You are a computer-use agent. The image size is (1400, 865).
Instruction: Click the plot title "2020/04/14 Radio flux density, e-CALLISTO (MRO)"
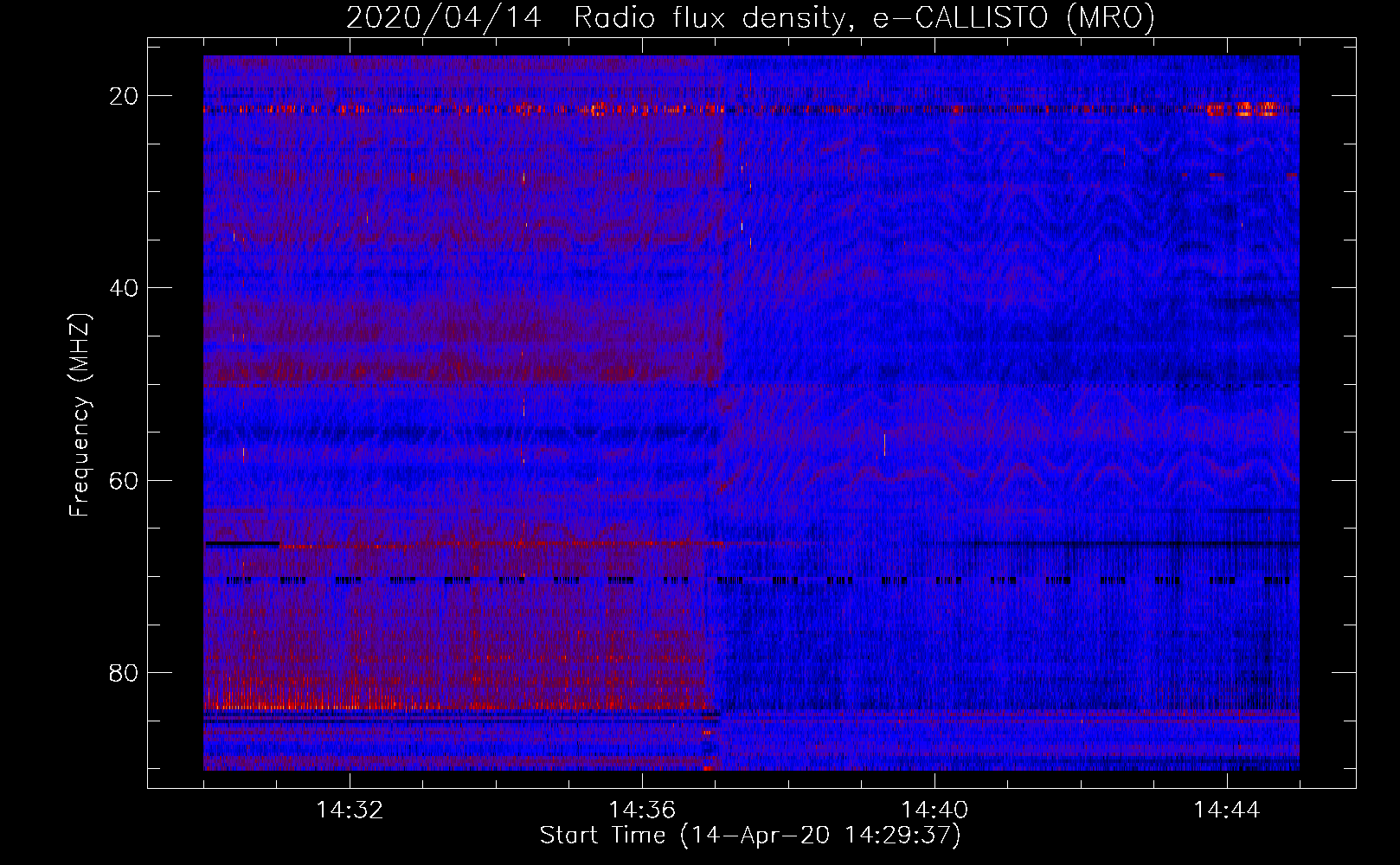(x=750, y=17)
